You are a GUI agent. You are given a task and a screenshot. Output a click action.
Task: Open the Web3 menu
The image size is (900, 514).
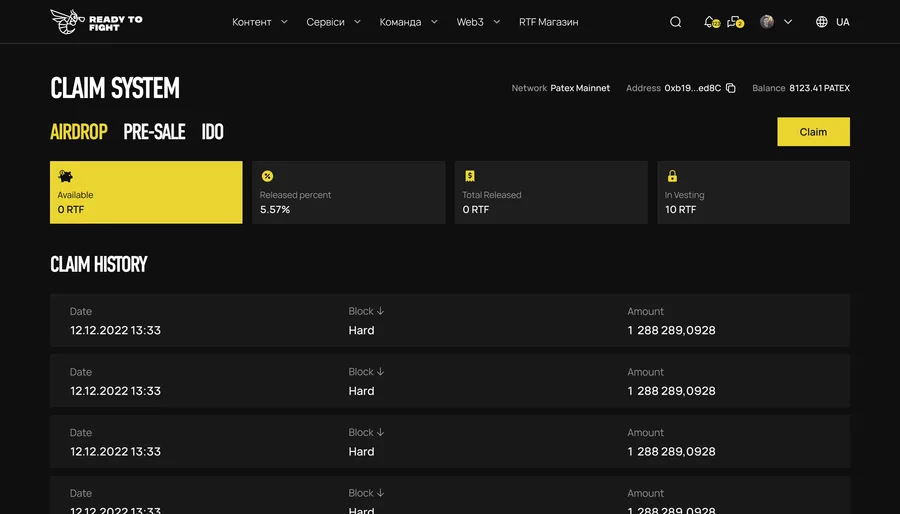(470, 22)
